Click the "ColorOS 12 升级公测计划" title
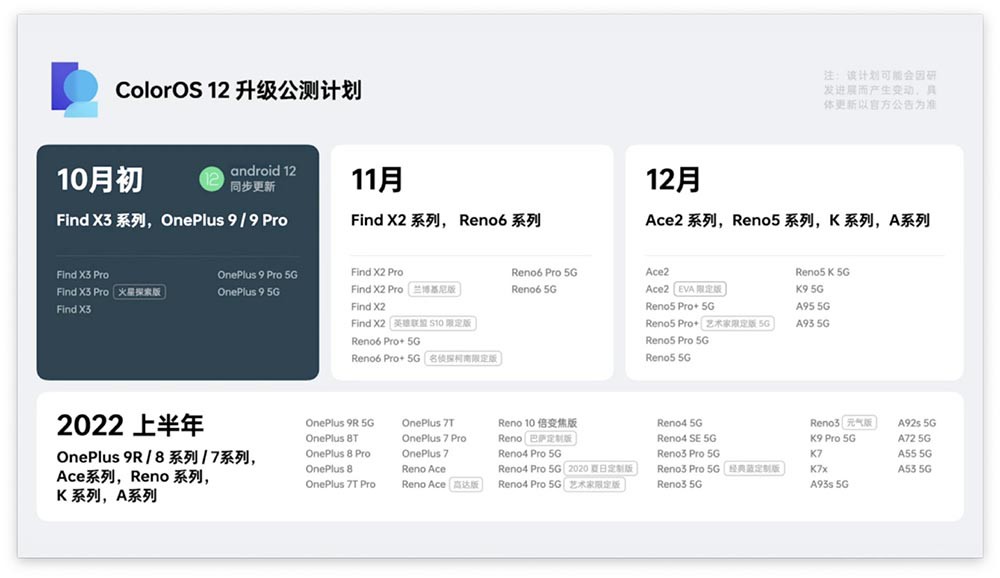This screenshot has width=1000, height=578. coord(239,91)
